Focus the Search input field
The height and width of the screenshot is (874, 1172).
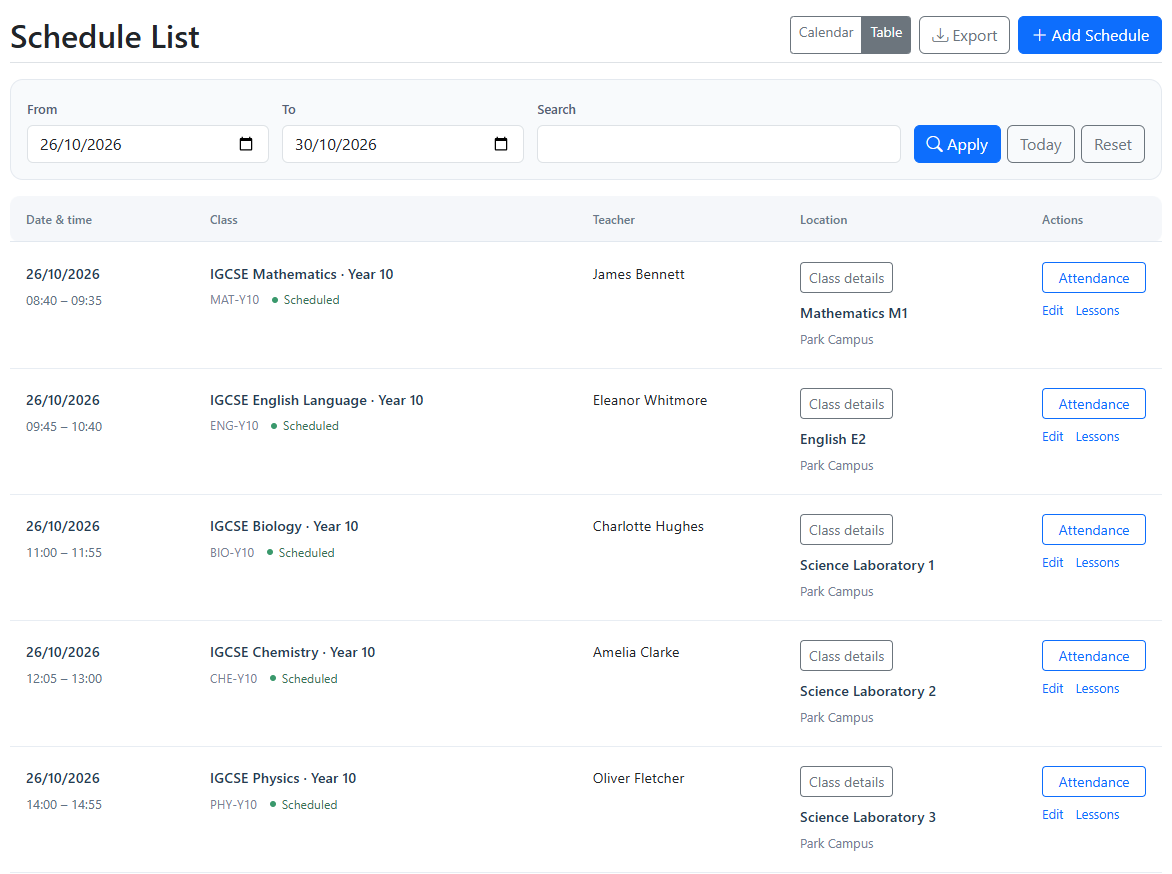(718, 144)
